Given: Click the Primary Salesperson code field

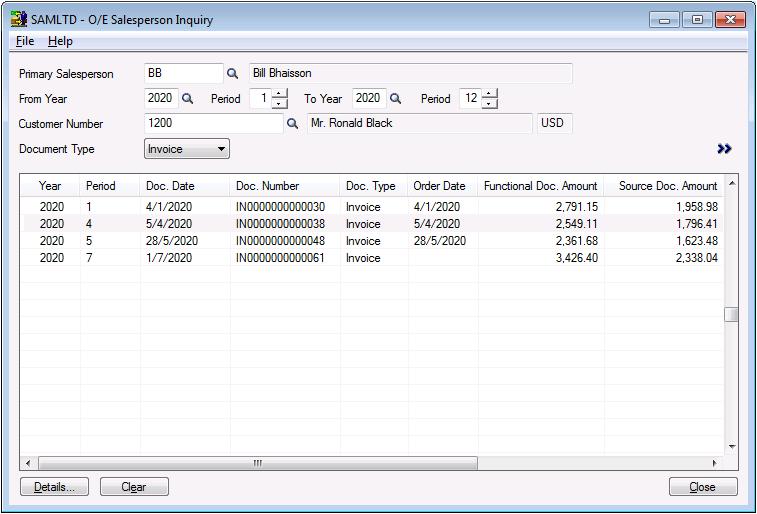Looking at the screenshot, I should pyautogui.click(x=183, y=74).
